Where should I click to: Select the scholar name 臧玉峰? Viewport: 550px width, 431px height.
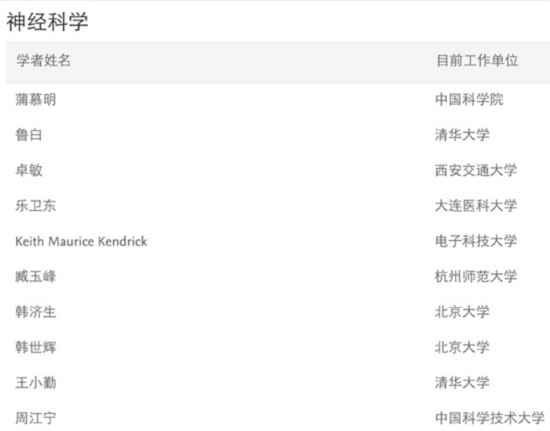point(36,277)
